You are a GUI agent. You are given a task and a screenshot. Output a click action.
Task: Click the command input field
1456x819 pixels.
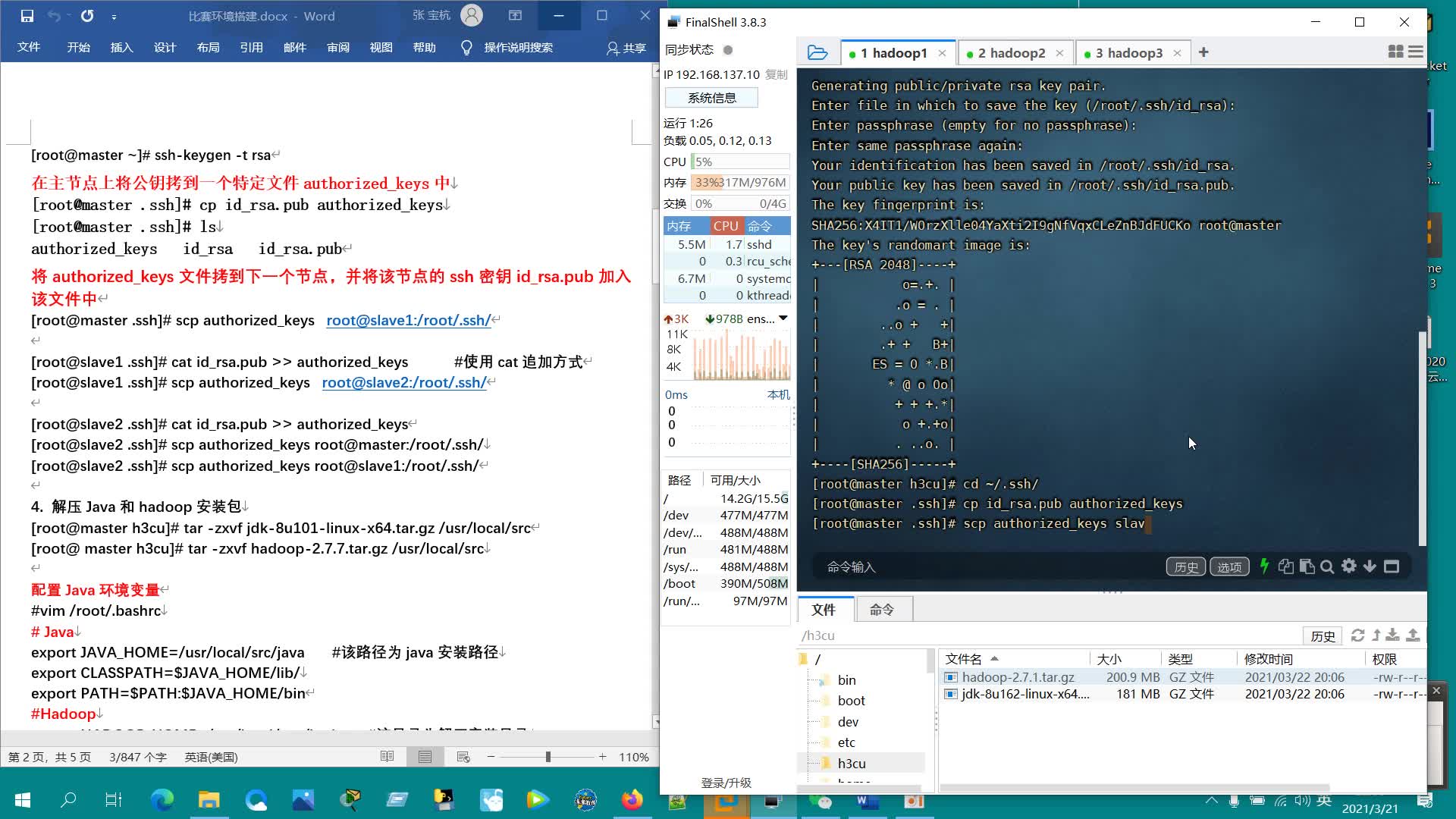point(989,567)
